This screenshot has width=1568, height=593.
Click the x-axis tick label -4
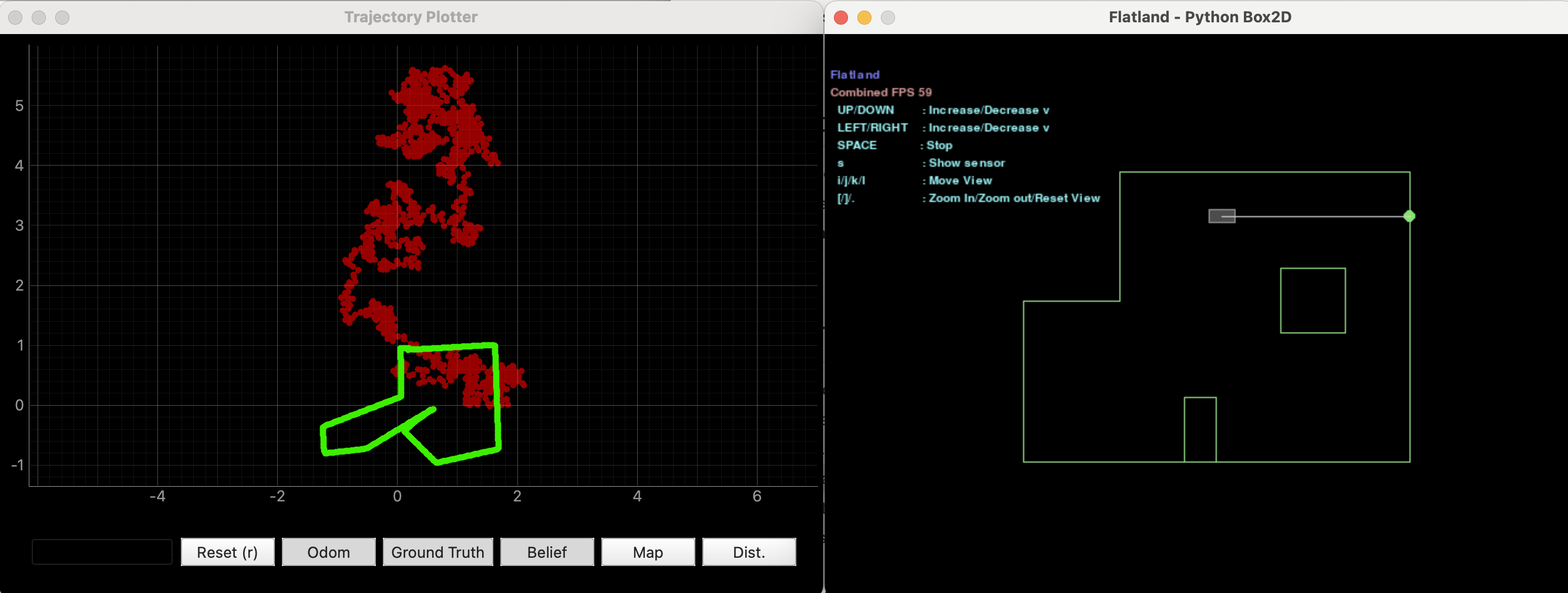157,496
